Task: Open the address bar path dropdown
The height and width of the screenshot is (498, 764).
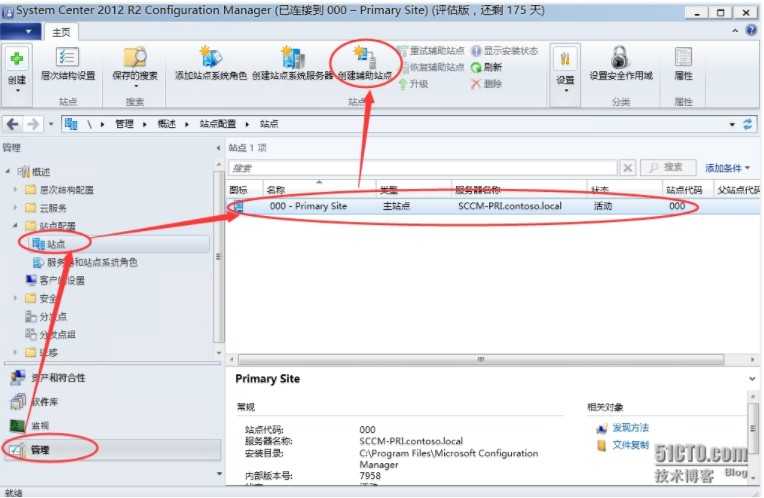Action: 732,124
